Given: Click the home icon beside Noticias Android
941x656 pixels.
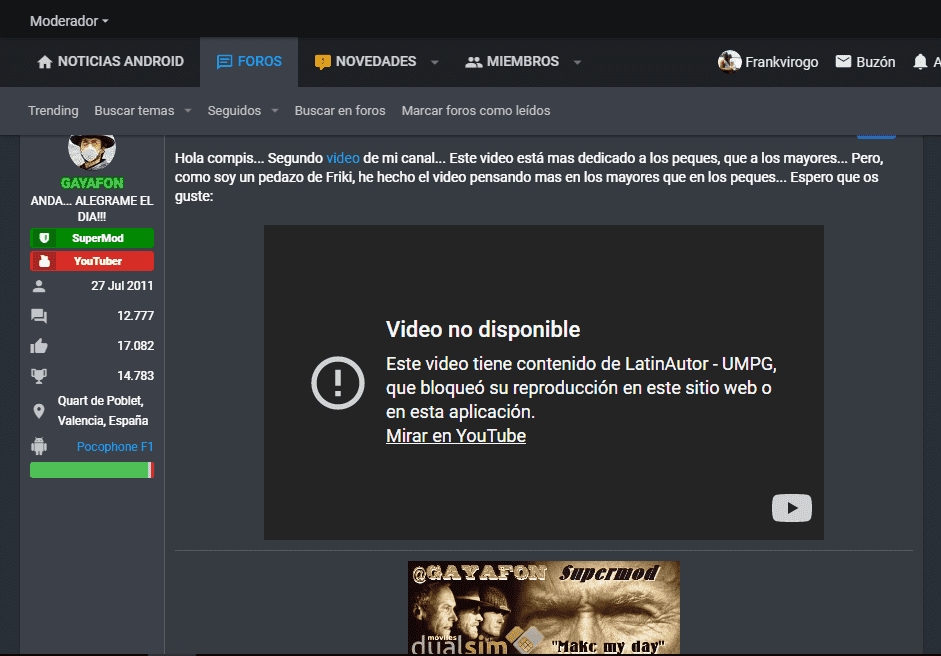Looking at the screenshot, I should pyautogui.click(x=44, y=62).
